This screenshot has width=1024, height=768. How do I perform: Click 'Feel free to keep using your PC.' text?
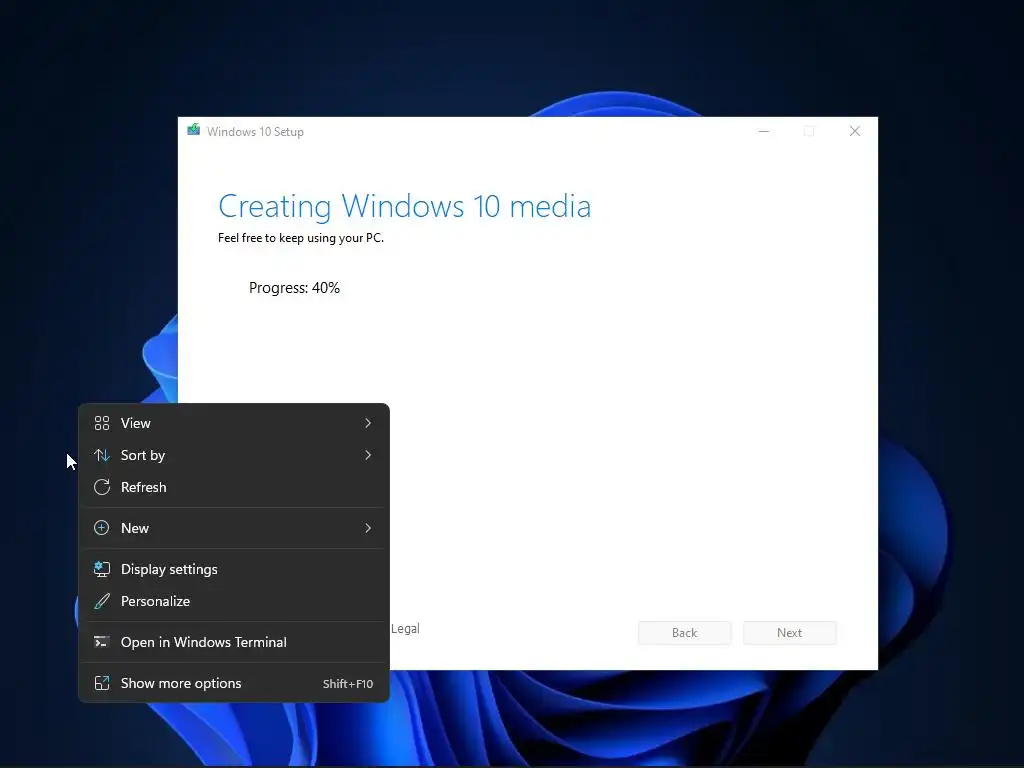click(x=301, y=238)
